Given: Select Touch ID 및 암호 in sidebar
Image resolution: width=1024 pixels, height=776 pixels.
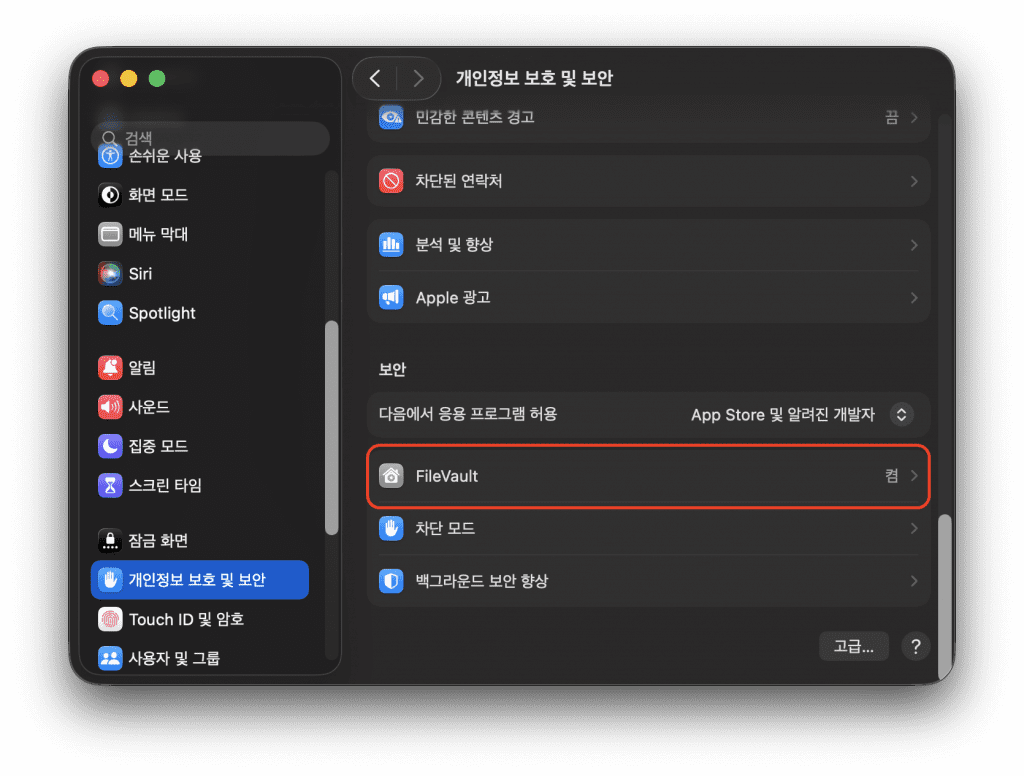Looking at the screenshot, I should click(x=186, y=619).
